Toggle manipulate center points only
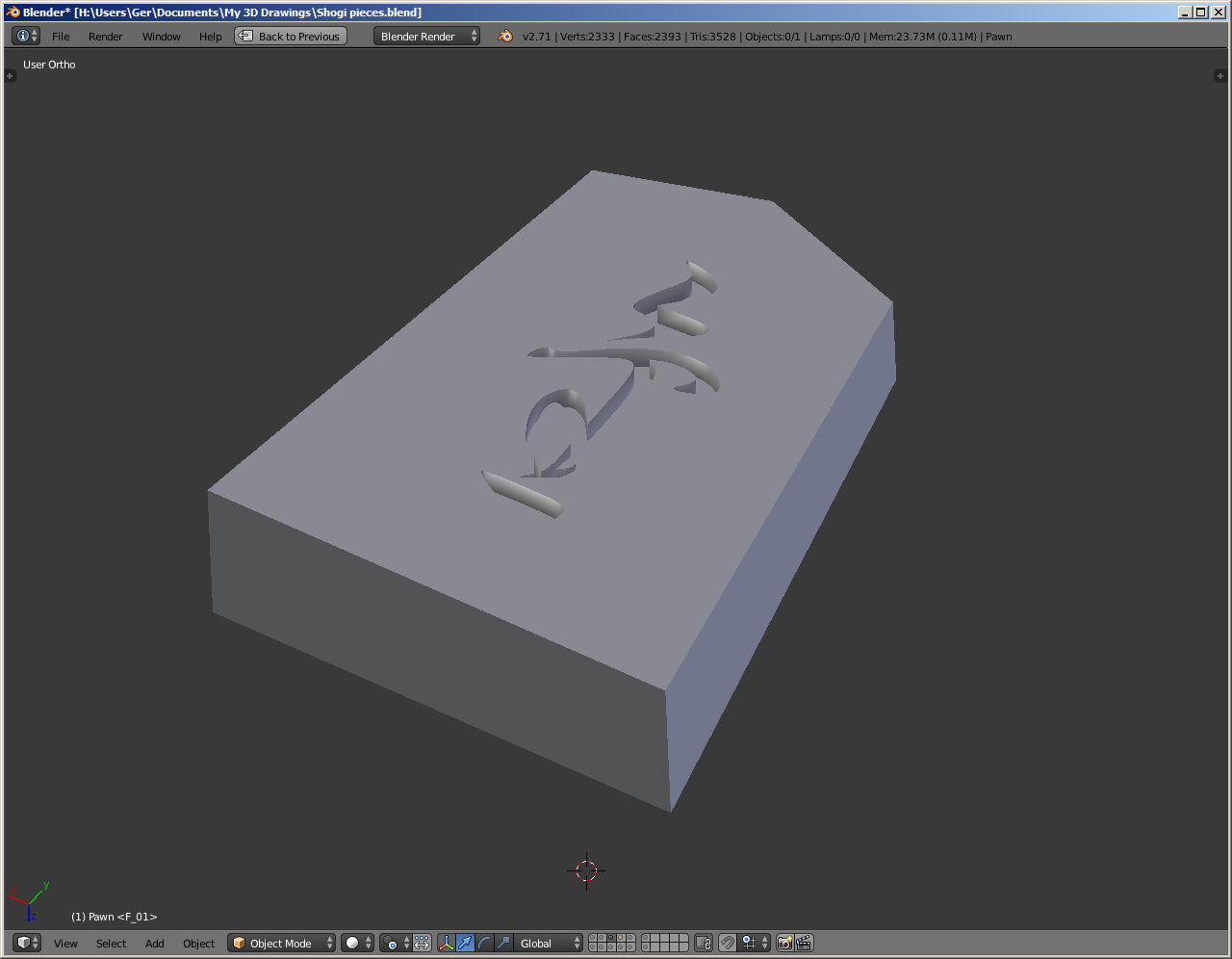The width and height of the screenshot is (1232, 959). (422, 943)
